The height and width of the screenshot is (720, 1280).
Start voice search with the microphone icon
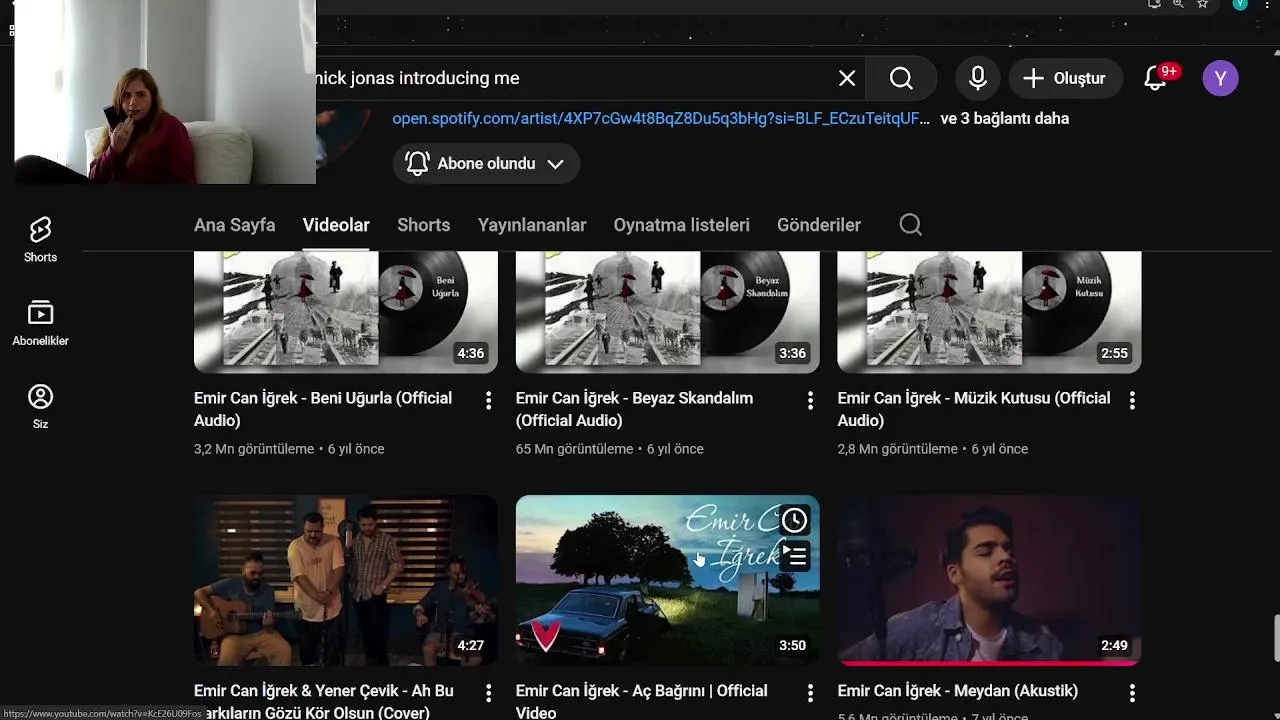pyautogui.click(x=978, y=78)
